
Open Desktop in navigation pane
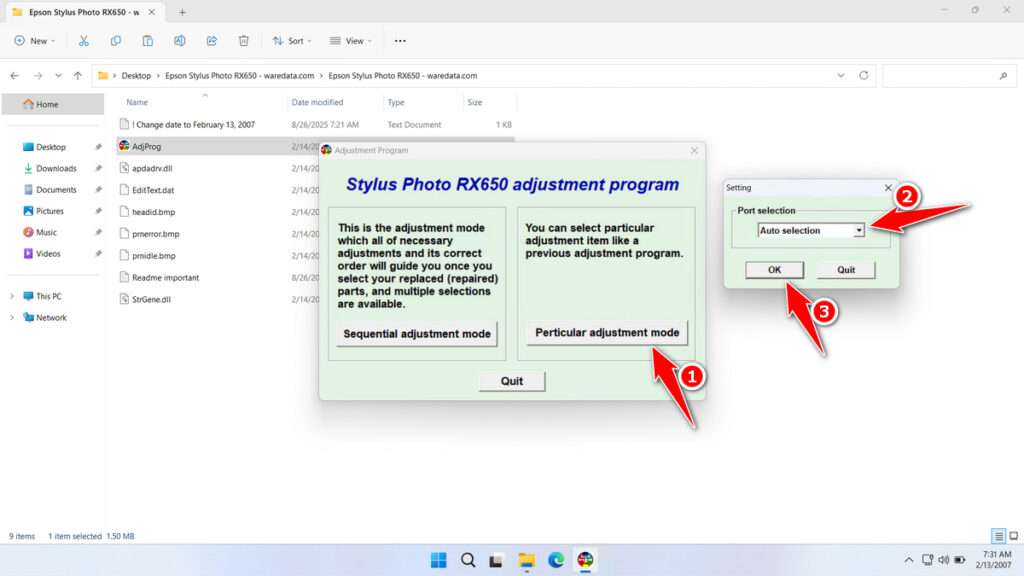50,147
